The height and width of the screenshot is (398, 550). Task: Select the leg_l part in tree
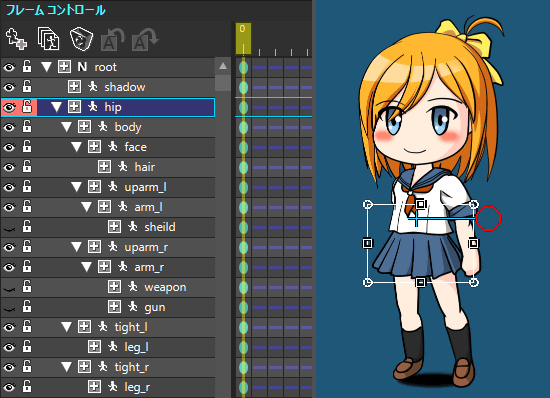pos(136,347)
